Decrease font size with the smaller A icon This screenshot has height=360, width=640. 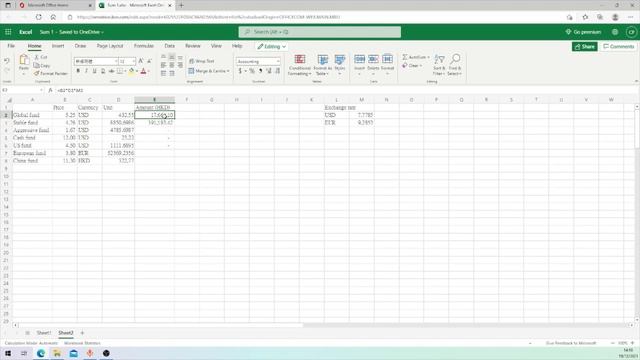[149, 61]
